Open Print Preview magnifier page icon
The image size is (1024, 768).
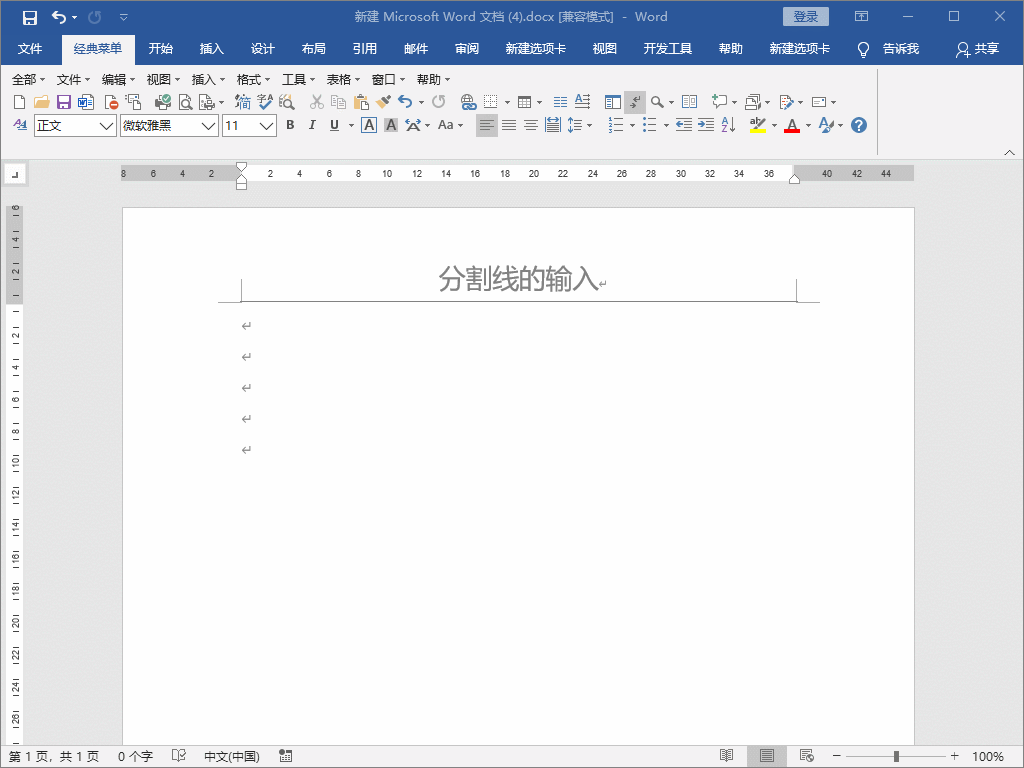(x=185, y=102)
